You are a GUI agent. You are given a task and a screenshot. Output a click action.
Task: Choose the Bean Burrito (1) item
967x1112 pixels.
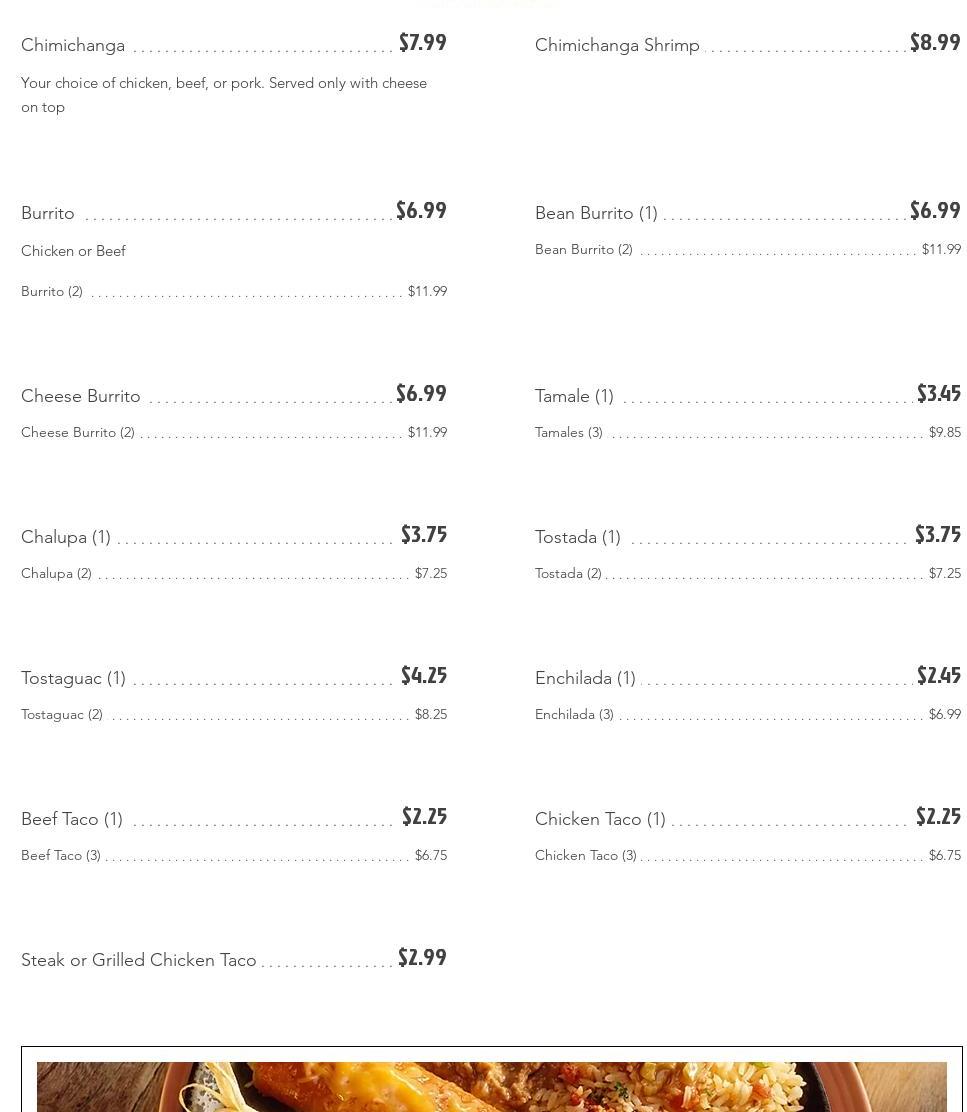pyautogui.click(x=596, y=213)
